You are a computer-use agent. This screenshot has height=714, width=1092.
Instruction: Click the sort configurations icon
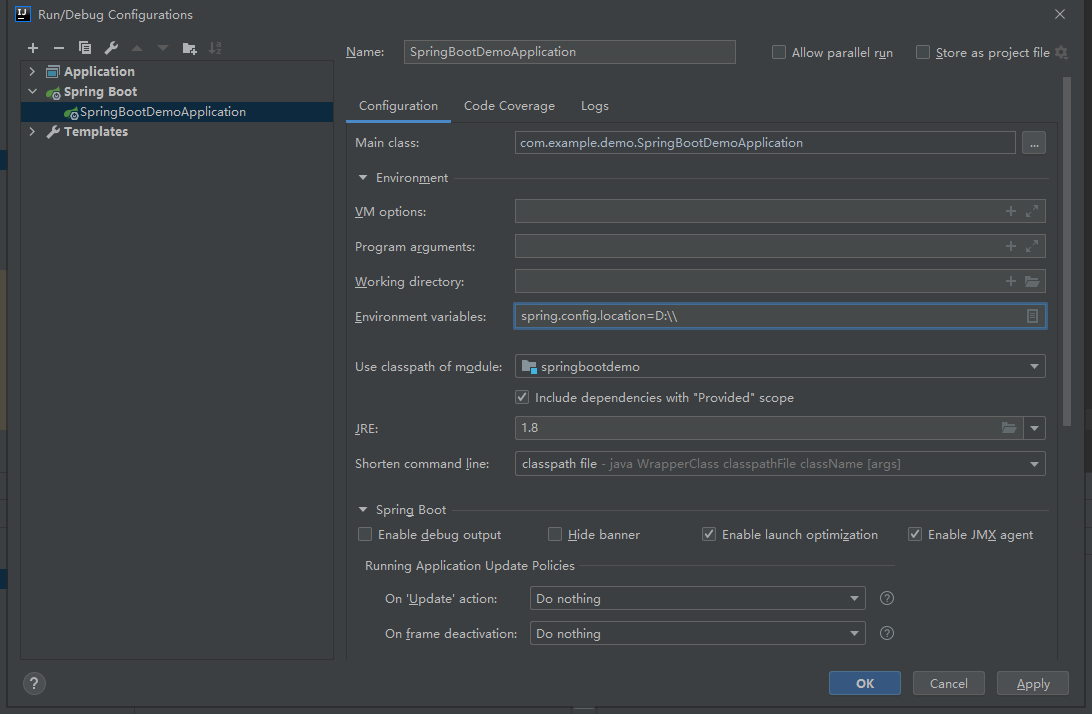216,48
